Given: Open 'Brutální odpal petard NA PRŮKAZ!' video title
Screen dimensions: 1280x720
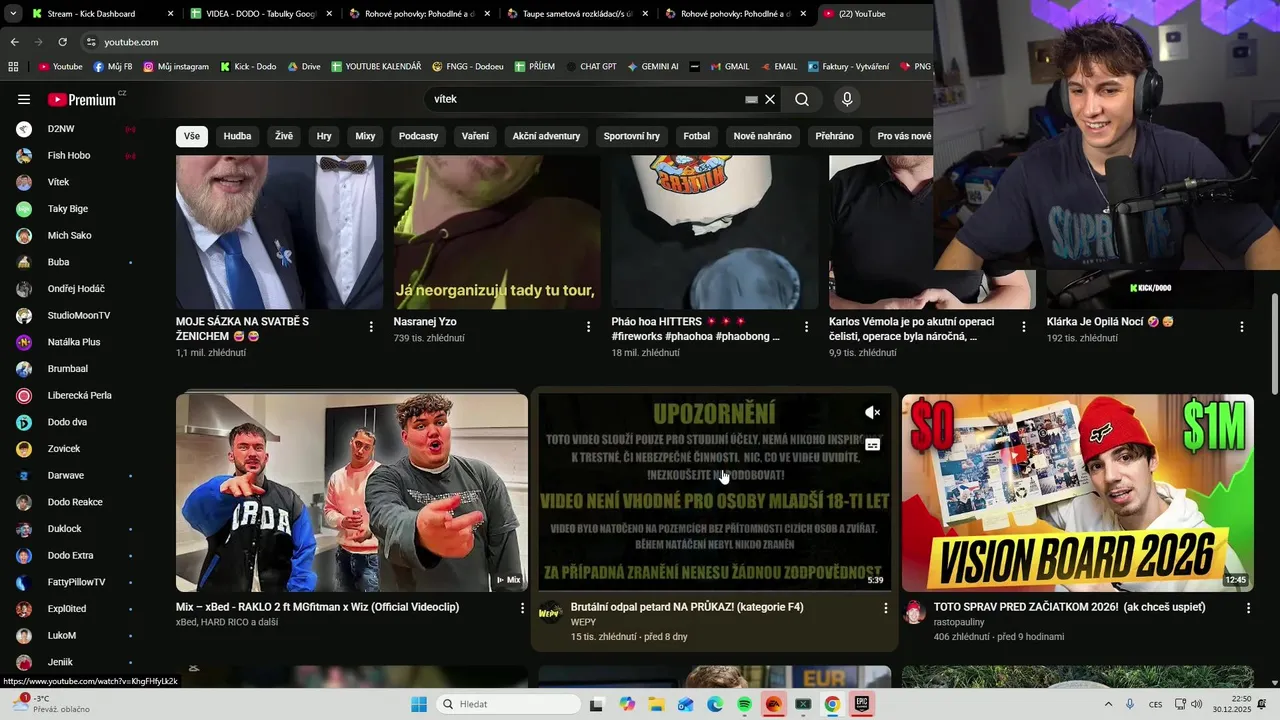Looking at the screenshot, I should [687, 607].
